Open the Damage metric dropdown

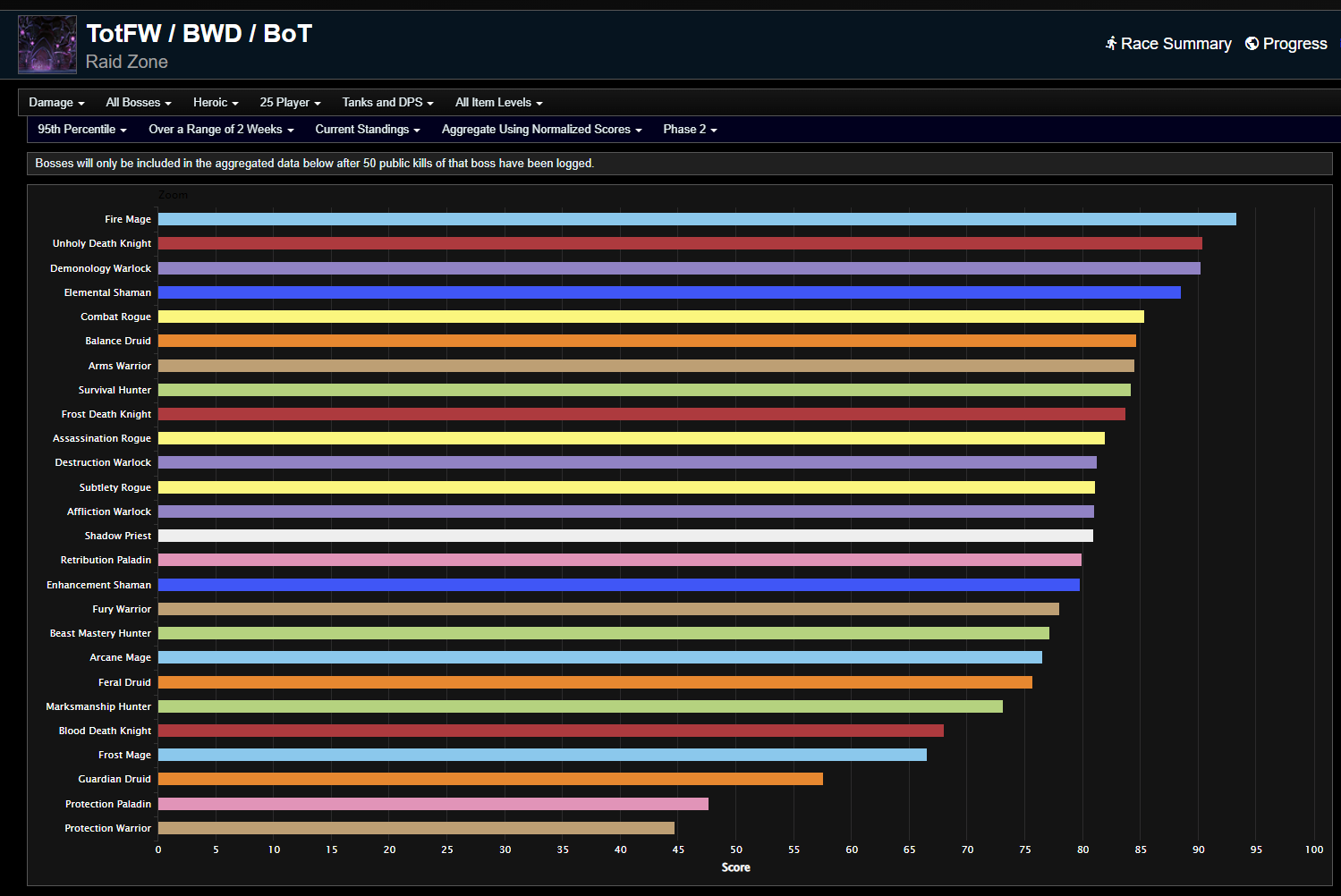click(56, 103)
